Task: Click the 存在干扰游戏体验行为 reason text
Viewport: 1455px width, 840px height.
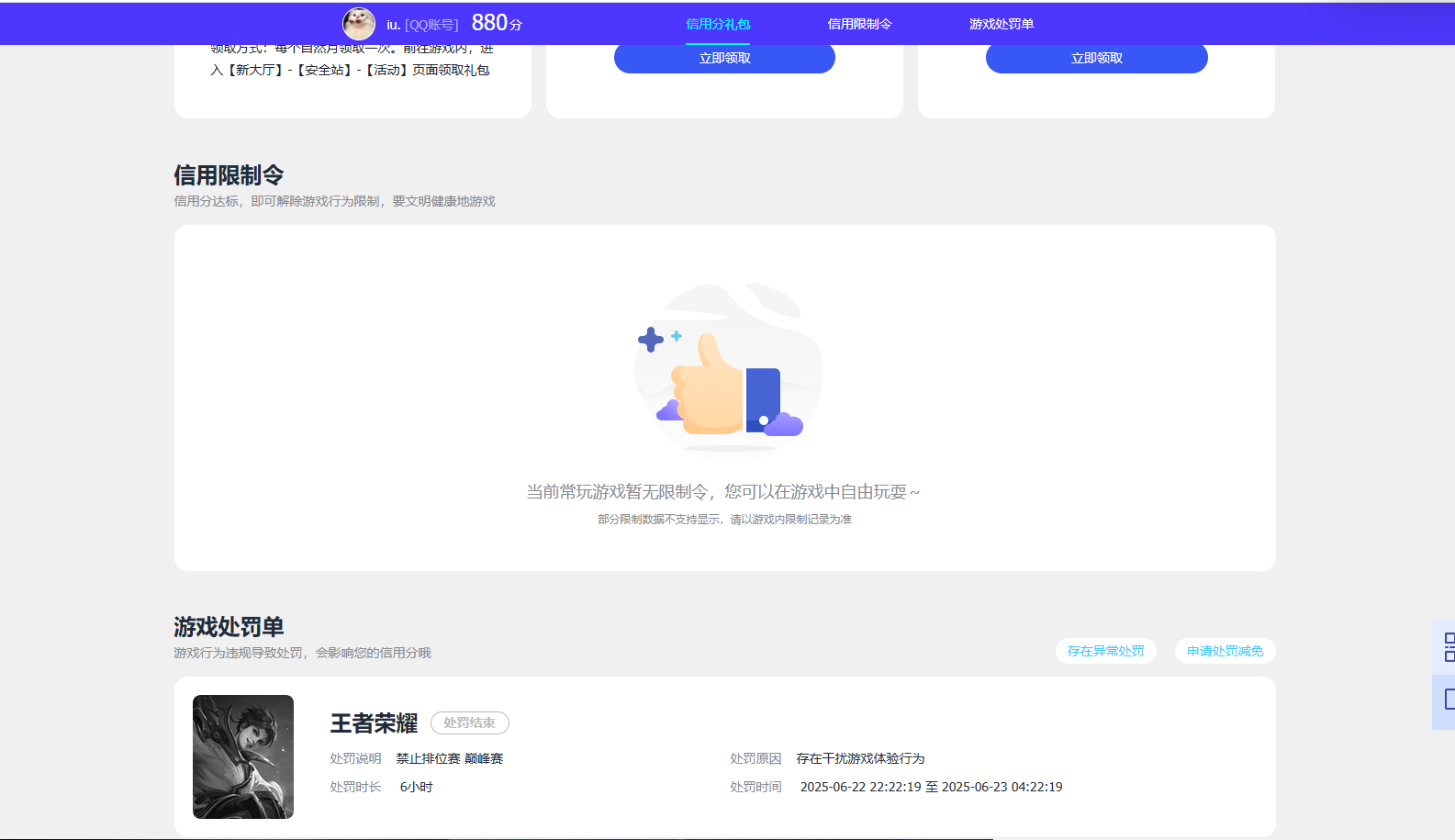Action: click(x=860, y=758)
